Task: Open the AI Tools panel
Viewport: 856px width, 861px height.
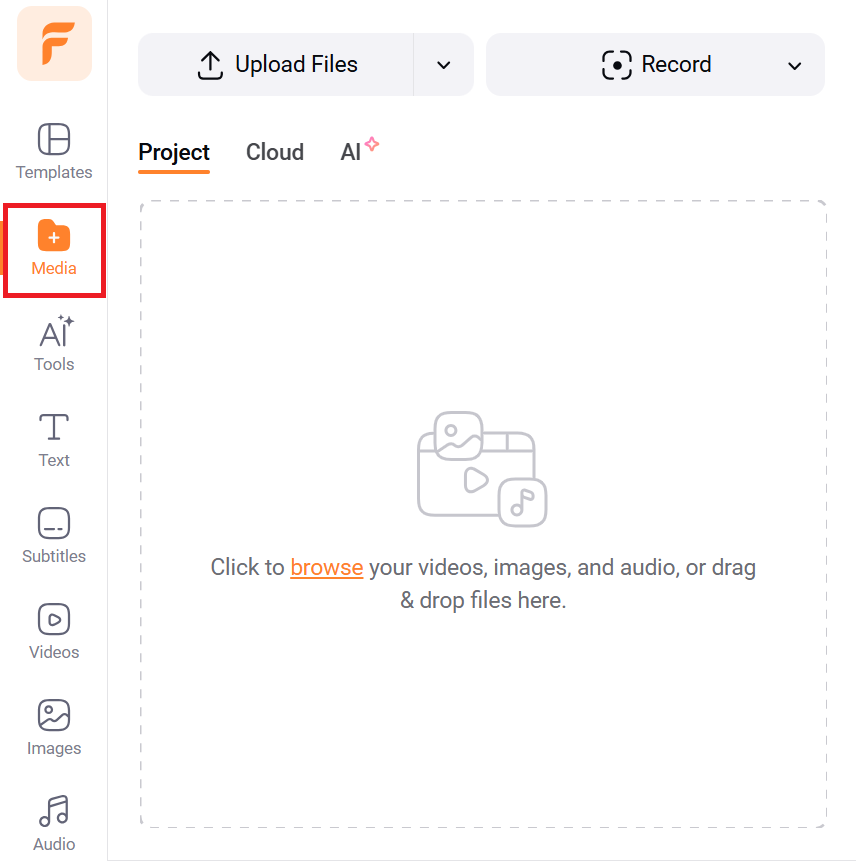Action: [x=54, y=344]
